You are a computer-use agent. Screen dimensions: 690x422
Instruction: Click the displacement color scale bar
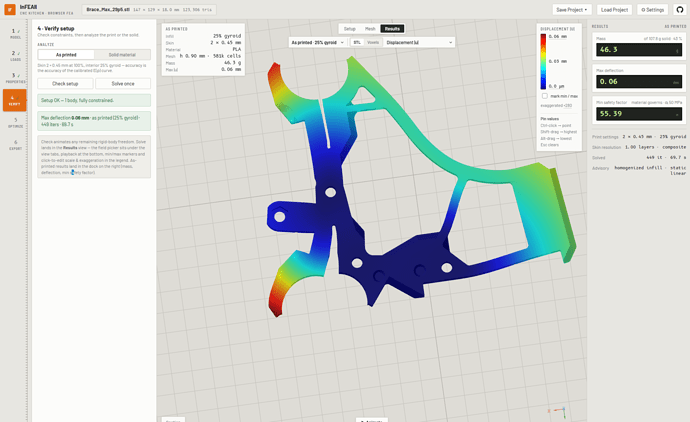543,62
